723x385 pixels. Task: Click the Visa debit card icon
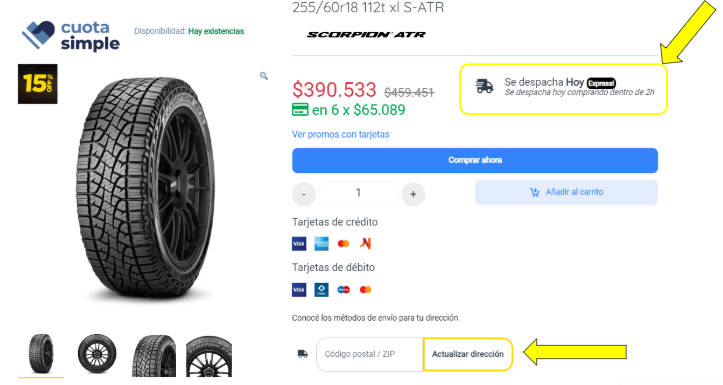[299, 290]
